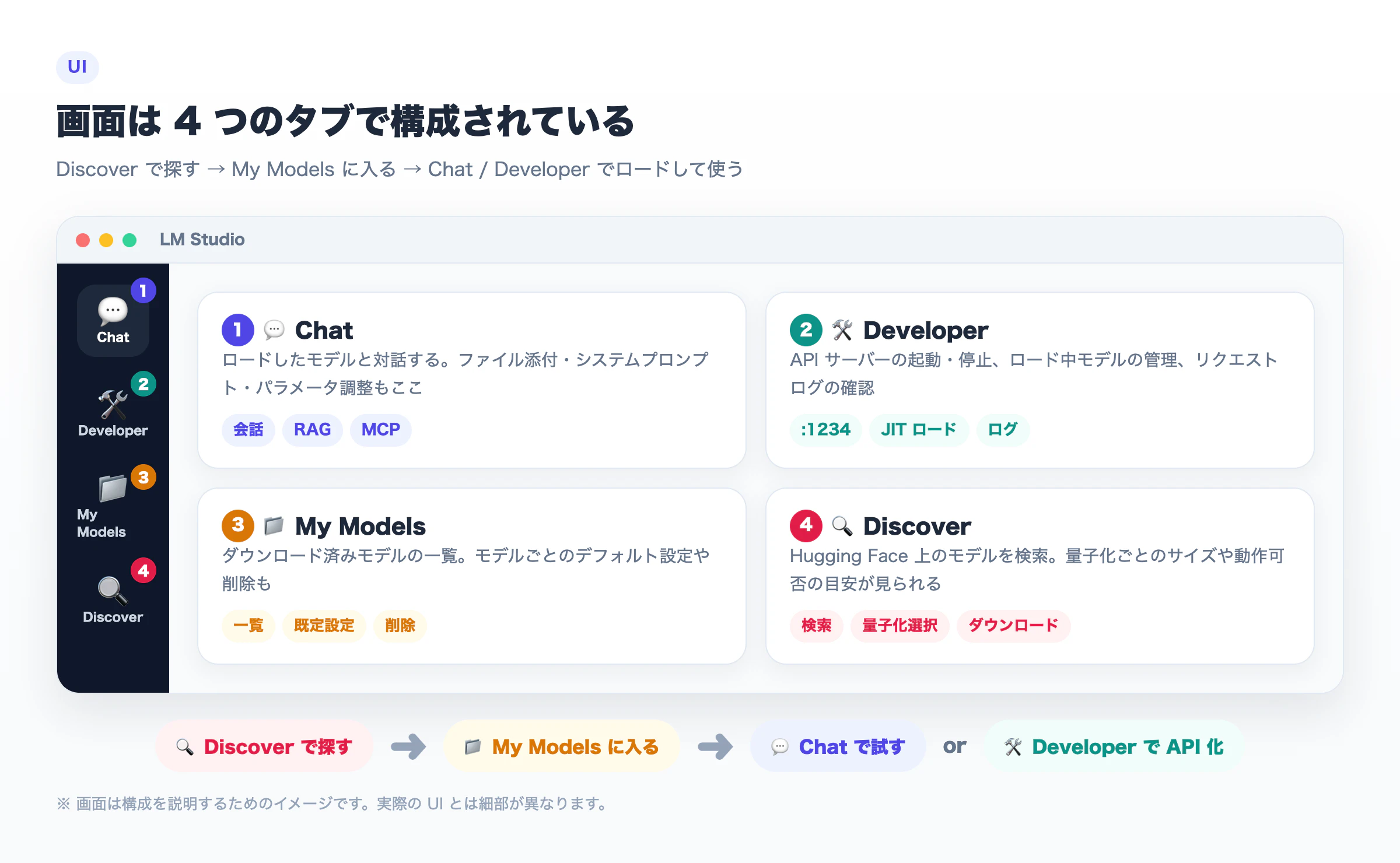Screen dimensions: 1400x863
Task: Click the 既定設定 tag
Action: (324, 626)
